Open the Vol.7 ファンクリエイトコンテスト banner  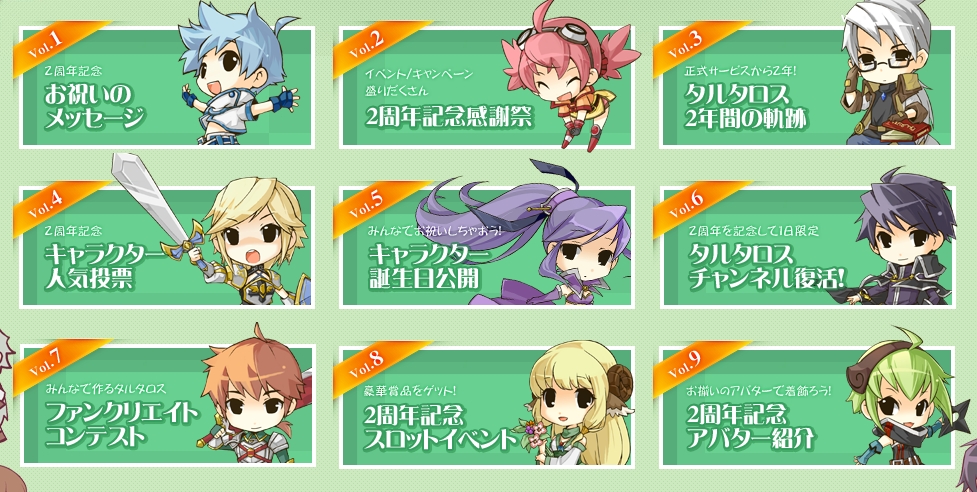[x=166, y=405]
